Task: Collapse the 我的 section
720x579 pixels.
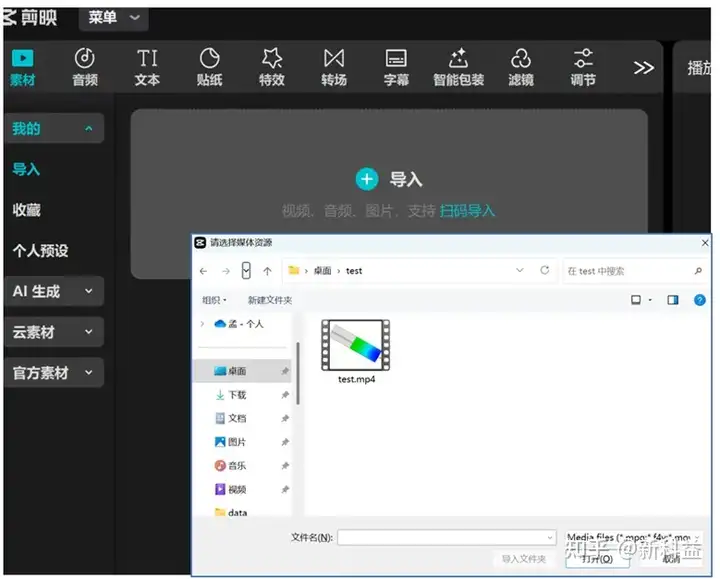Action: coord(54,128)
